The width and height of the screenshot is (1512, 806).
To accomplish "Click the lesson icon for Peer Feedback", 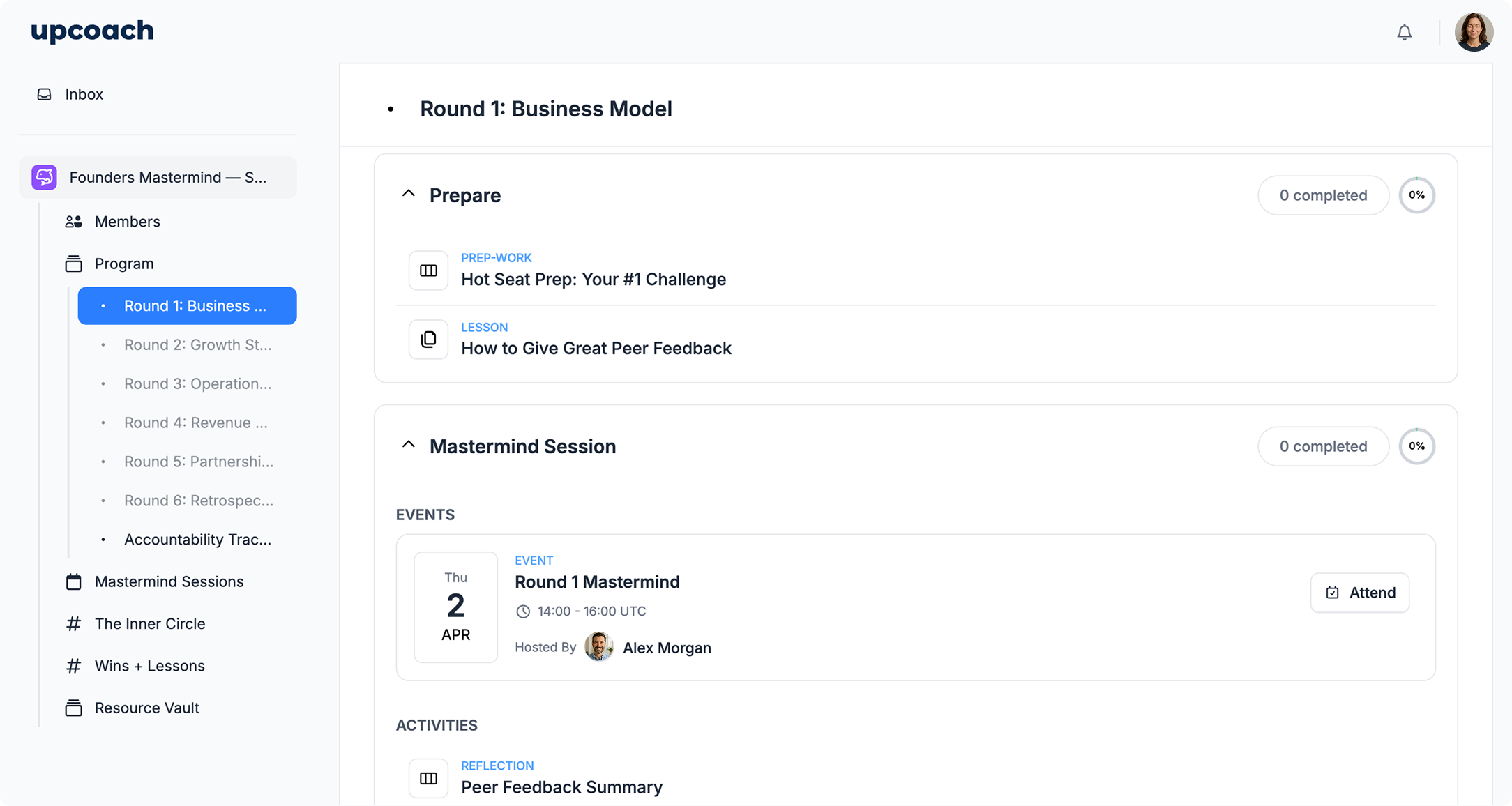I will pyautogui.click(x=428, y=340).
